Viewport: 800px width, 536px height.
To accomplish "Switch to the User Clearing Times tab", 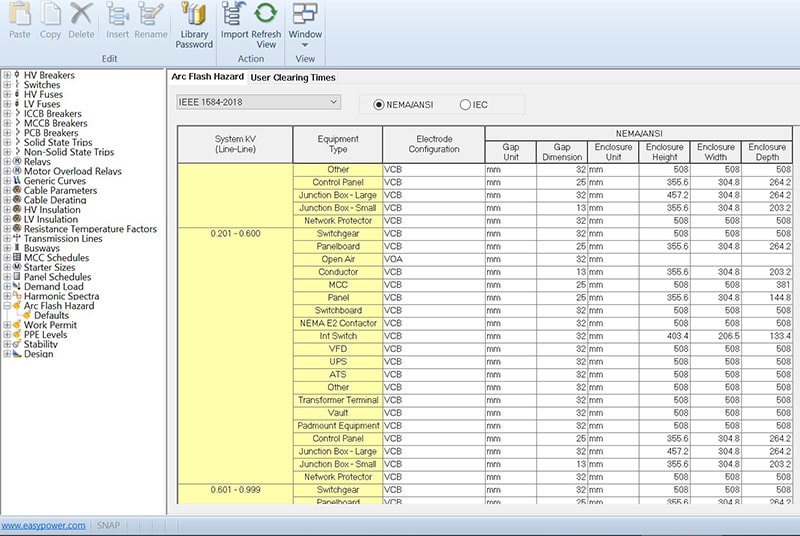I will (x=293, y=78).
